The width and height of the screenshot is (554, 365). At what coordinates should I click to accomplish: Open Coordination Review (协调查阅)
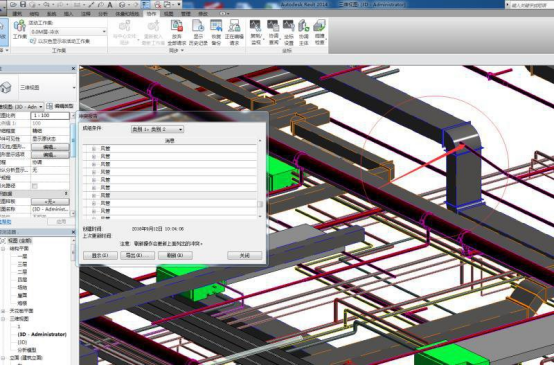(x=273, y=33)
